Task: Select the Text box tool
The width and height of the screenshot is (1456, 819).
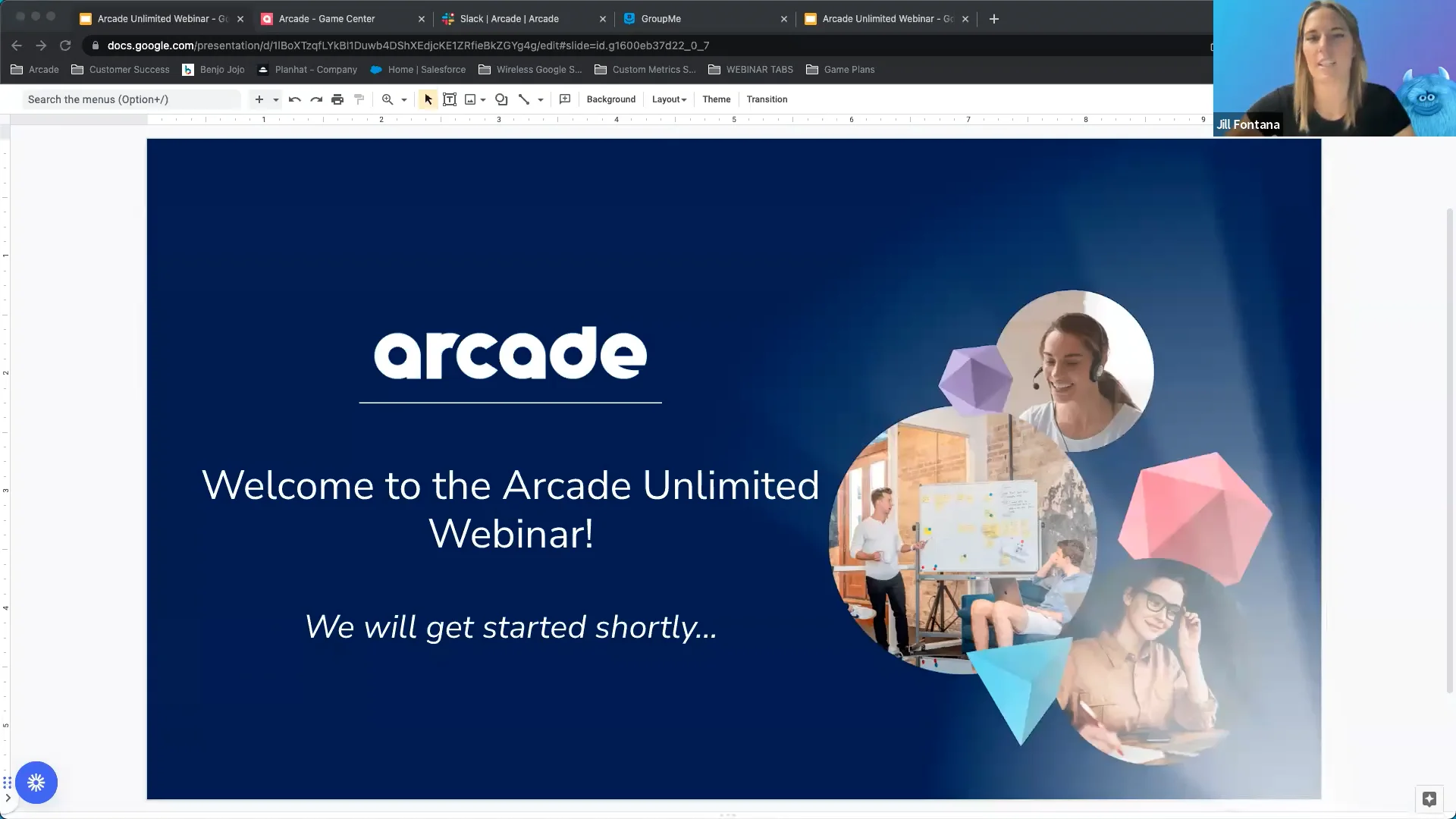Action: point(450,99)
